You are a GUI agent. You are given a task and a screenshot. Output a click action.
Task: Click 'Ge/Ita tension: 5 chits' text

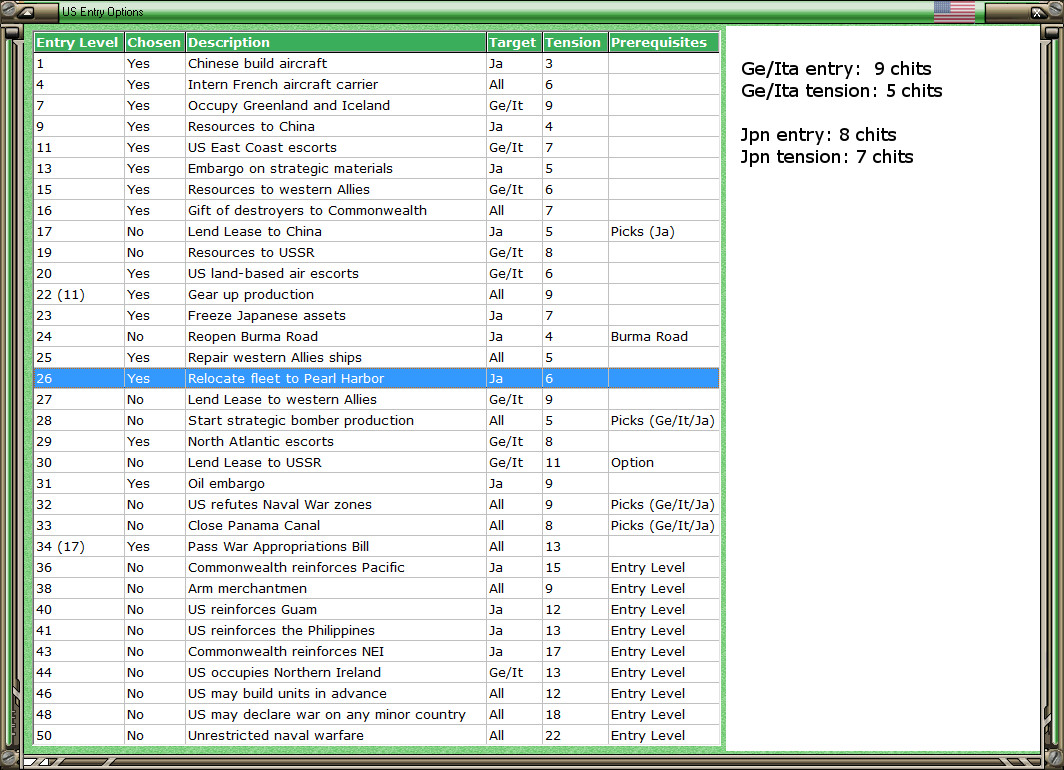[841, 91]
